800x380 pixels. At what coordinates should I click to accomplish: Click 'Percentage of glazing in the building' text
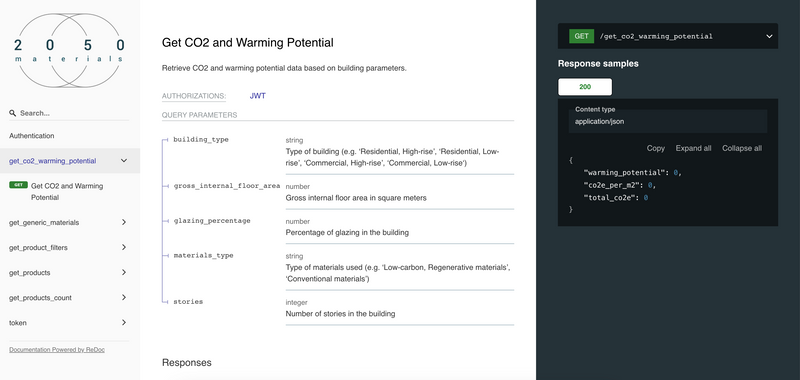(x=347, y=232)
